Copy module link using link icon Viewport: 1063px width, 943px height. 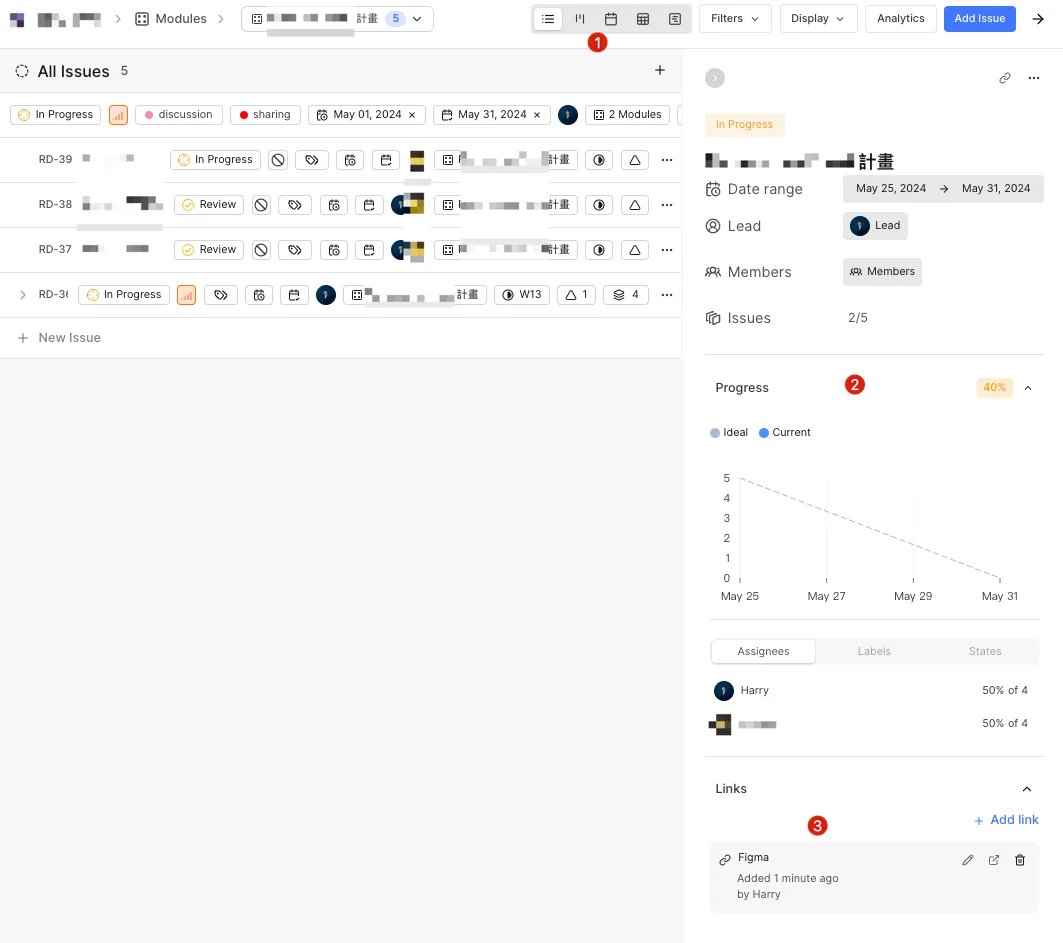click(x=1005, y=78)
